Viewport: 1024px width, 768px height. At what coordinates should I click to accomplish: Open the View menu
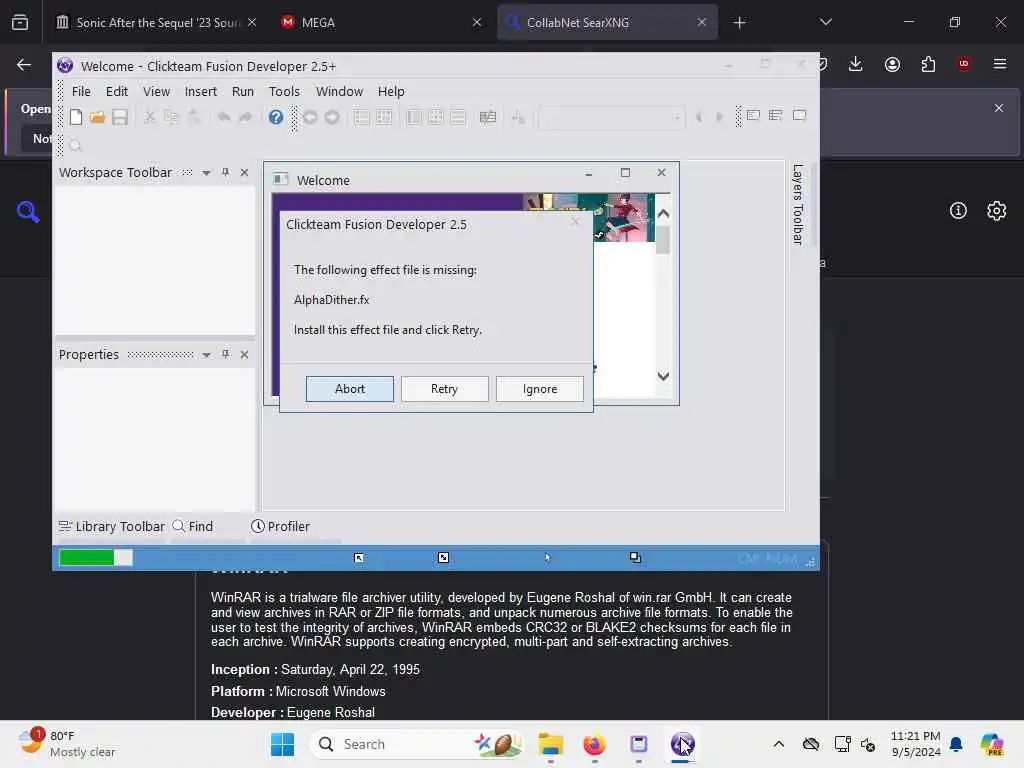click(156, 91)
